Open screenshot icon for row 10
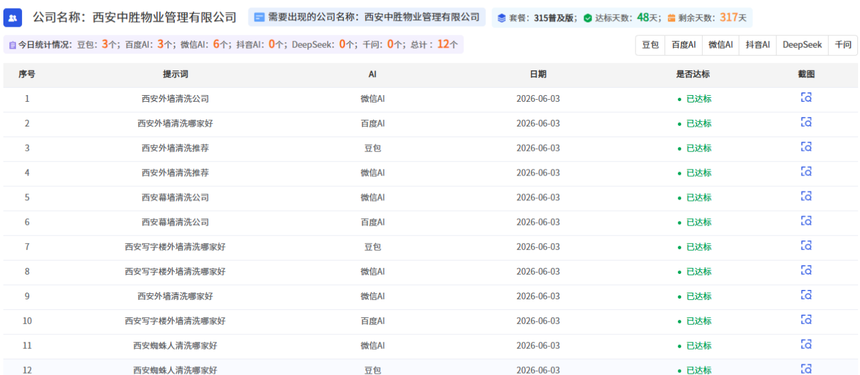The width and height of the screenshot is (860, 375). [806, 320]
